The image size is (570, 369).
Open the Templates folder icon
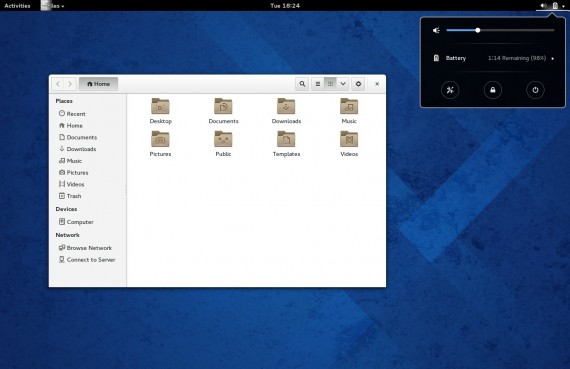[286, 139]
